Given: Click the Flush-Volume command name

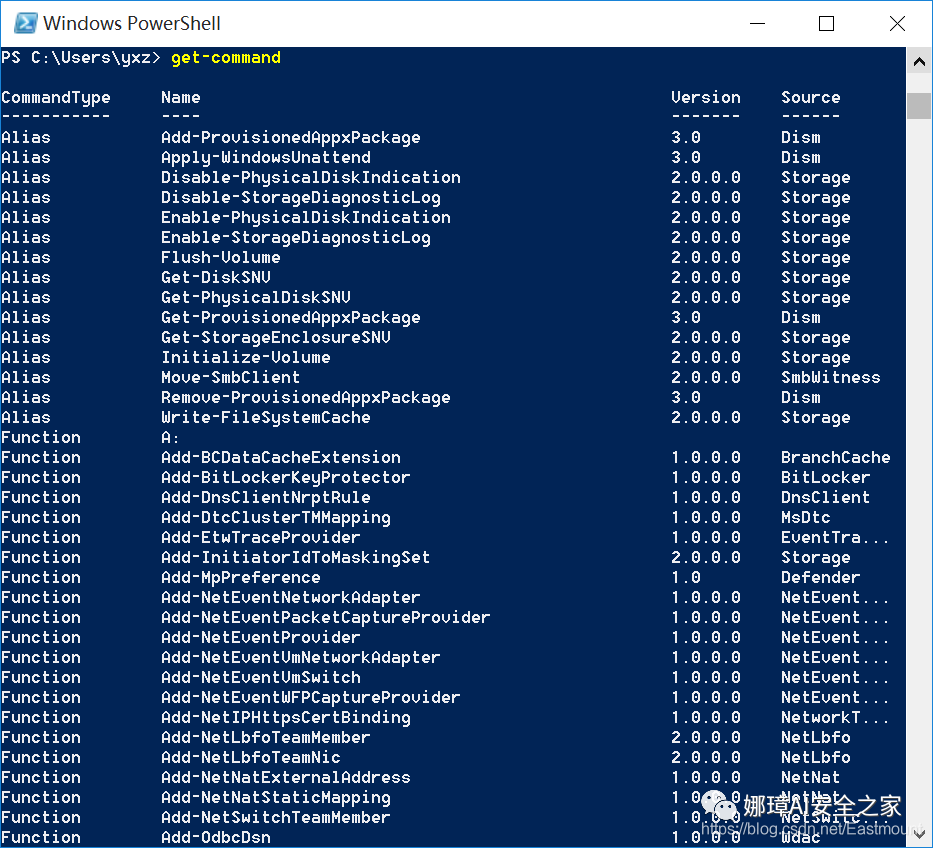Looking at the screenshot, I should point(221,258).
